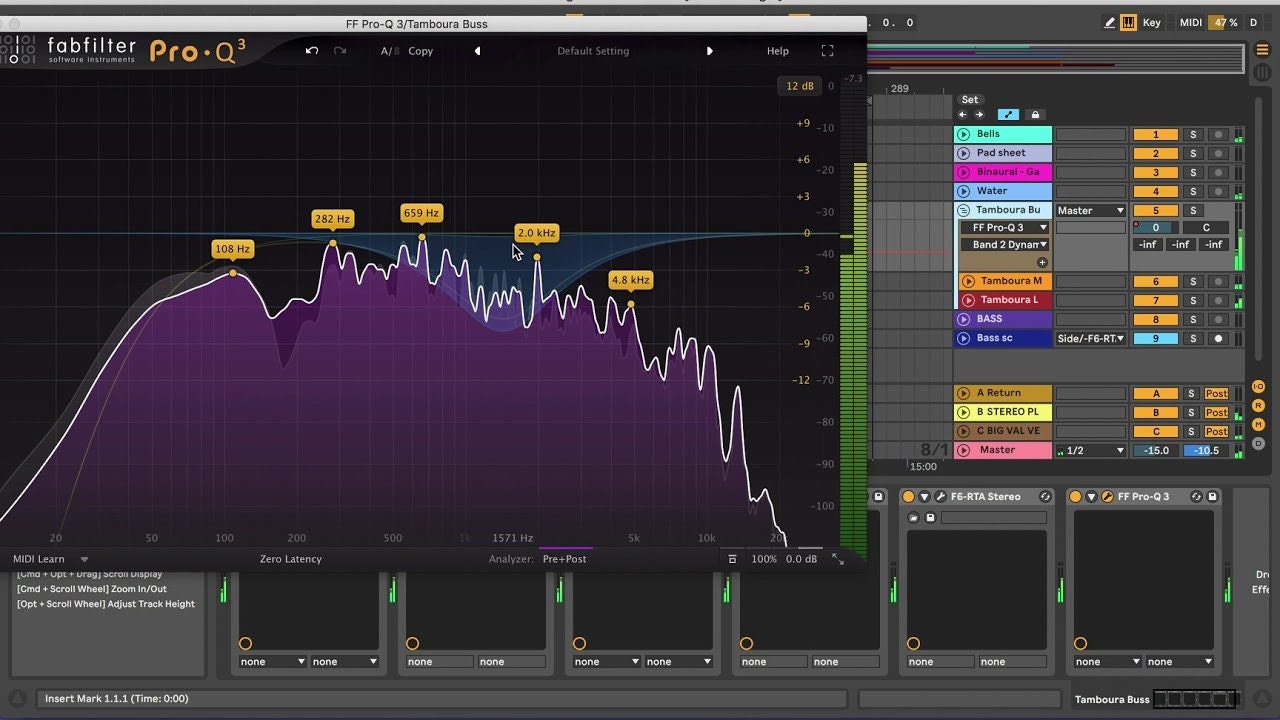Click the 100% scale value in Pro-Q 3

click(764, 559)
